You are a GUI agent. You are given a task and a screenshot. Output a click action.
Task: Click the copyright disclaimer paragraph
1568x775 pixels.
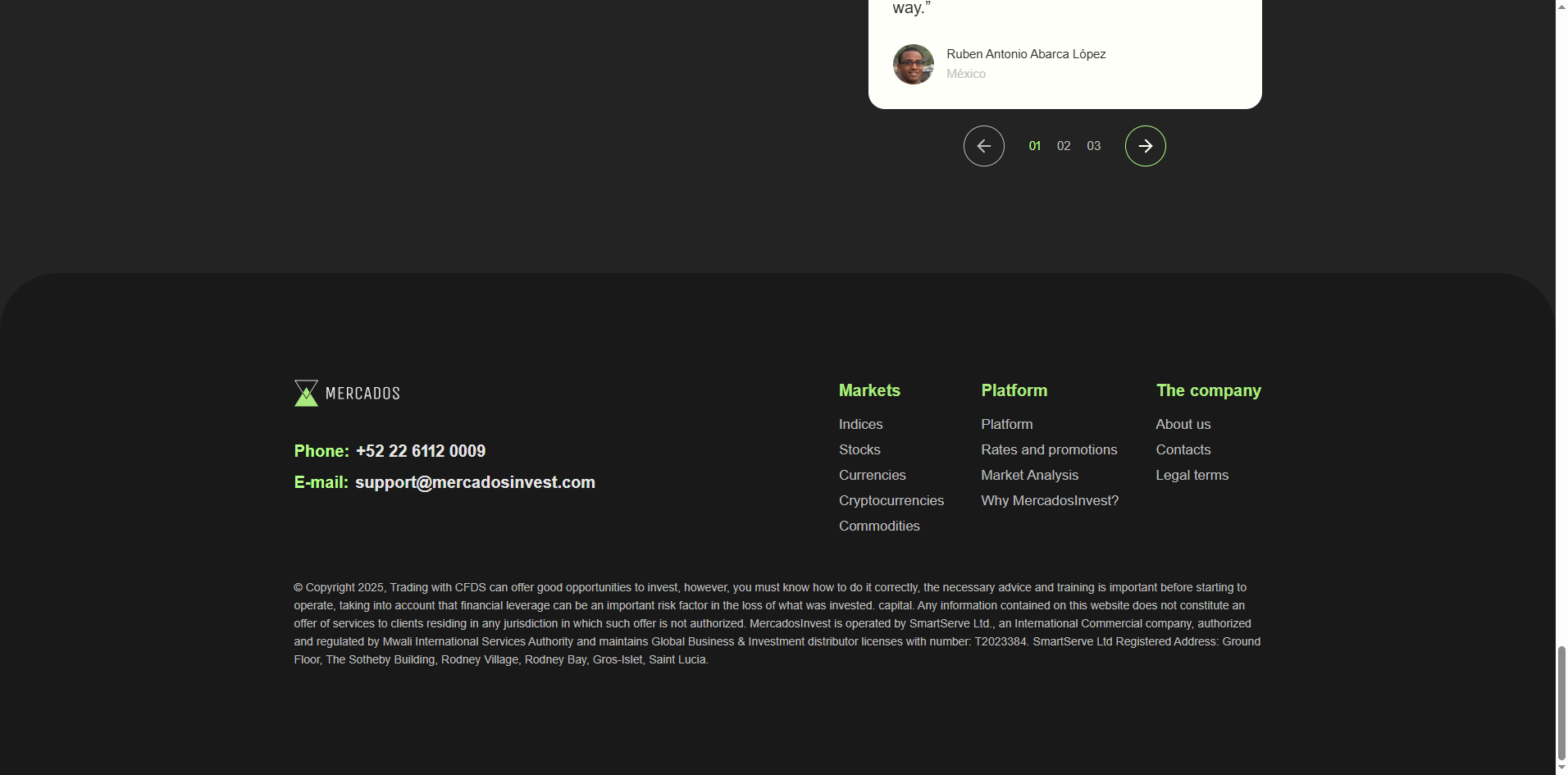[777, 623]
